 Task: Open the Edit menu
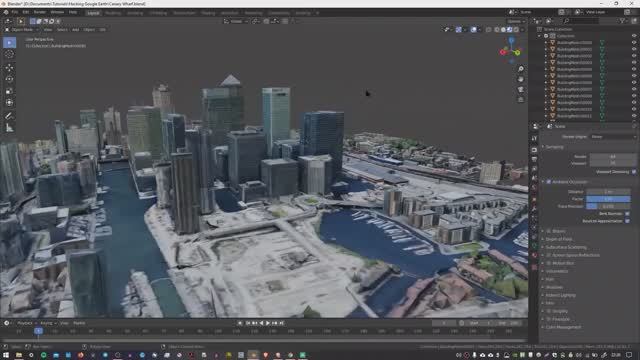pos(26,13)
